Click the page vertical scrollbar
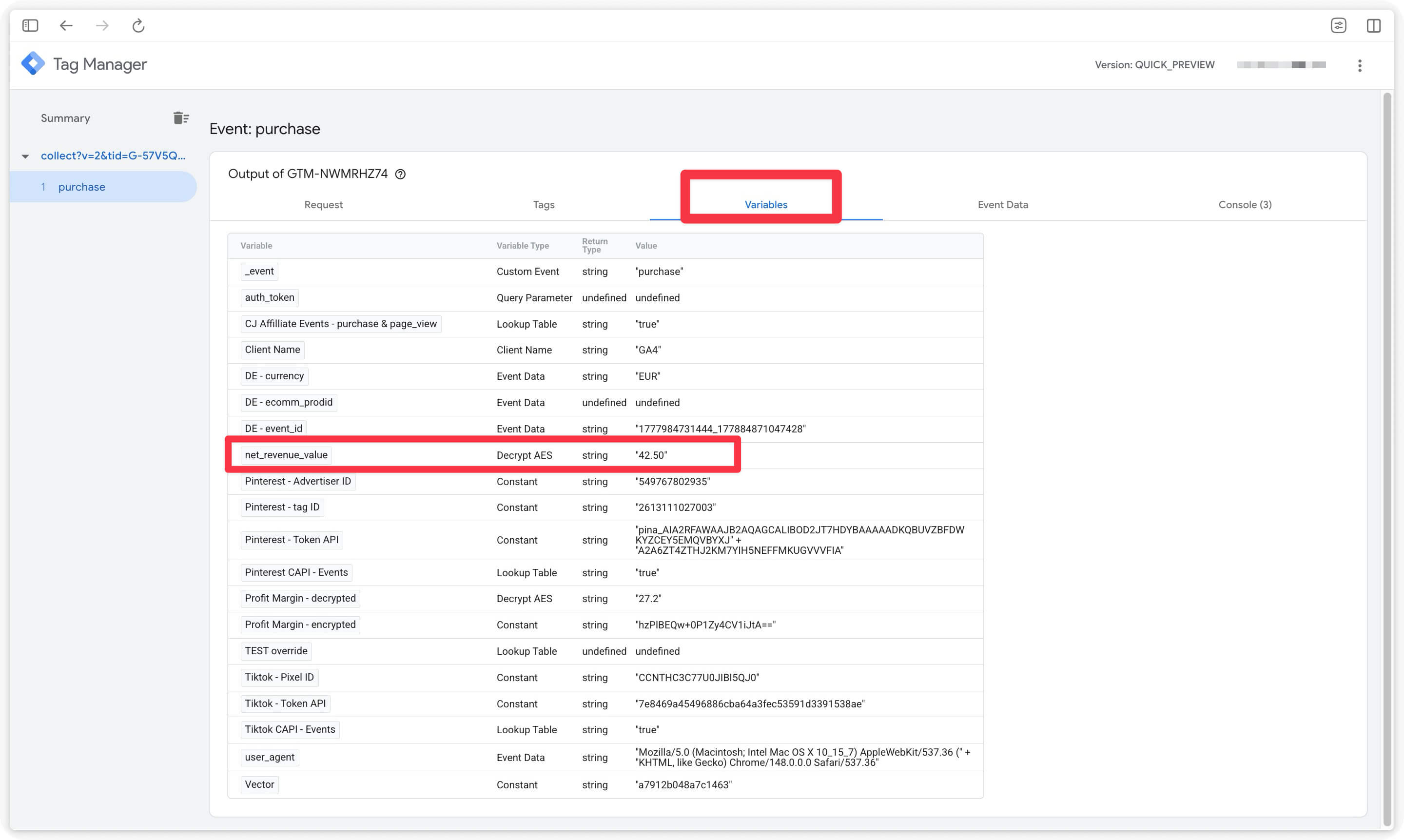The image size is (1404, 840). point(1386,460)
